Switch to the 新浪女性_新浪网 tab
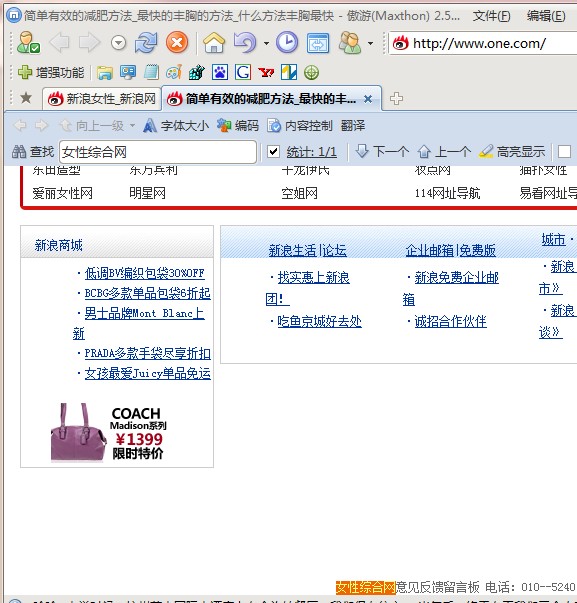 click(x=102, y=99)
